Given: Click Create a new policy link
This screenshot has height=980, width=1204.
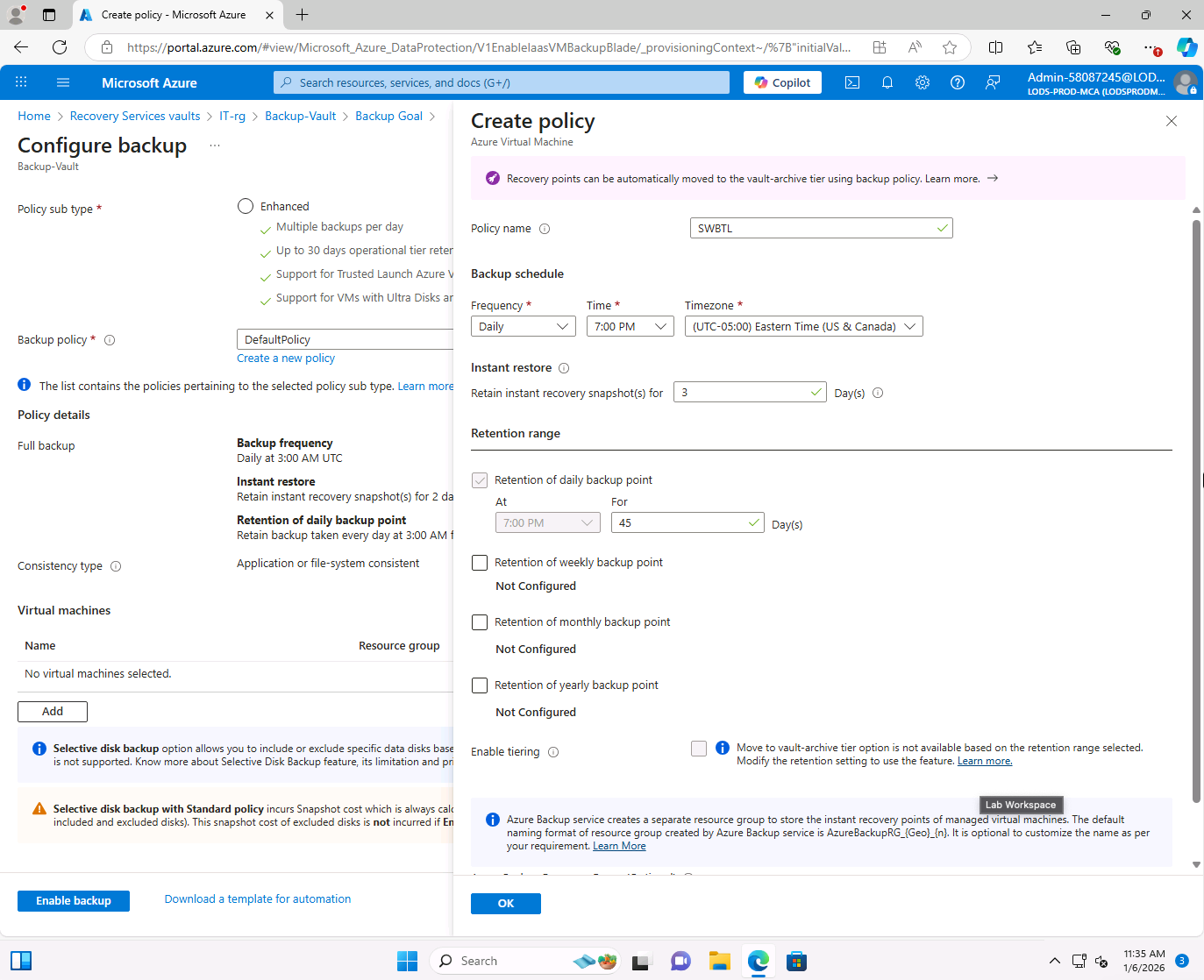Looking at the screenshot, I should (x=286, y=359).
